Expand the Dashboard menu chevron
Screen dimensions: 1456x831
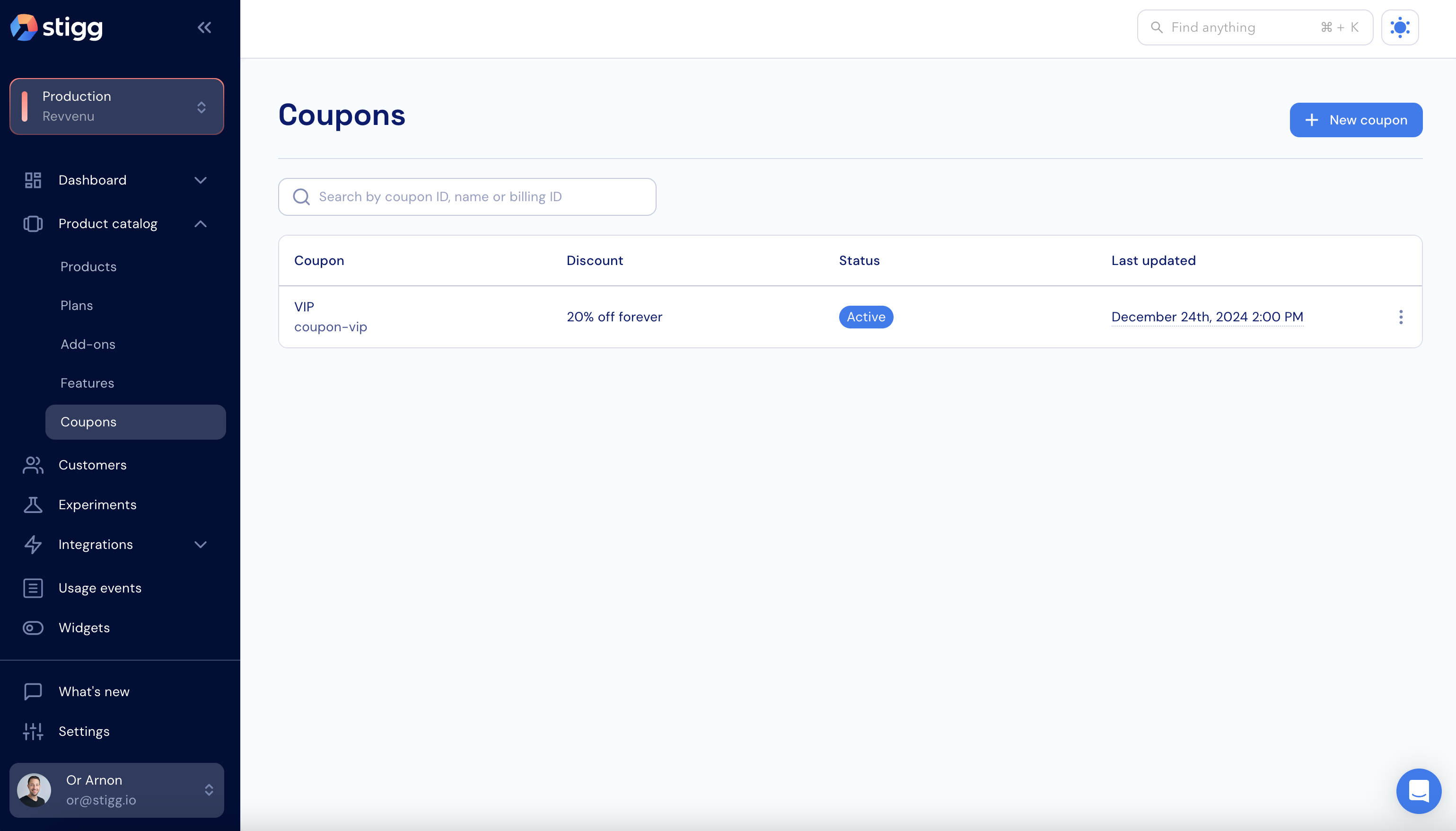pyautogui.click(x=200, y=180)
